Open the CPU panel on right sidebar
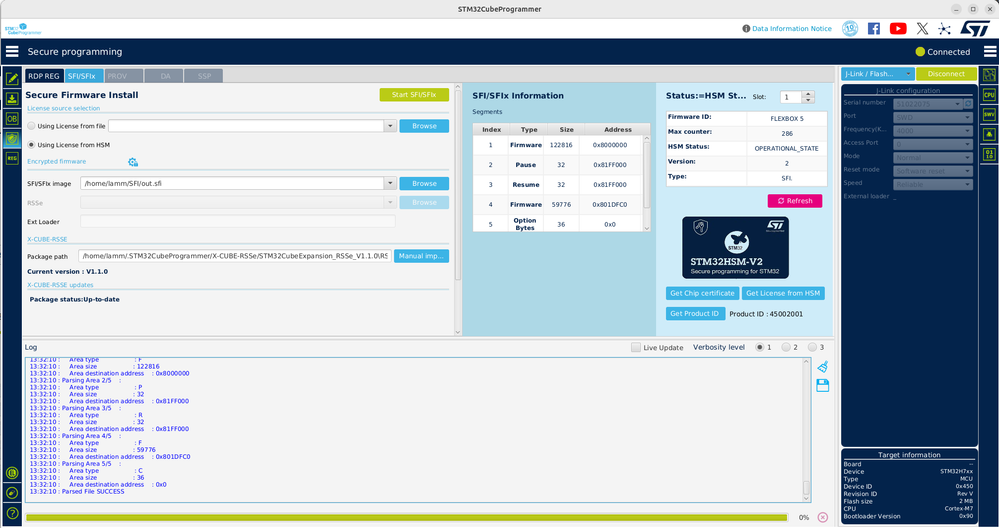Screen dimensions: 999x528 (989, 95)
